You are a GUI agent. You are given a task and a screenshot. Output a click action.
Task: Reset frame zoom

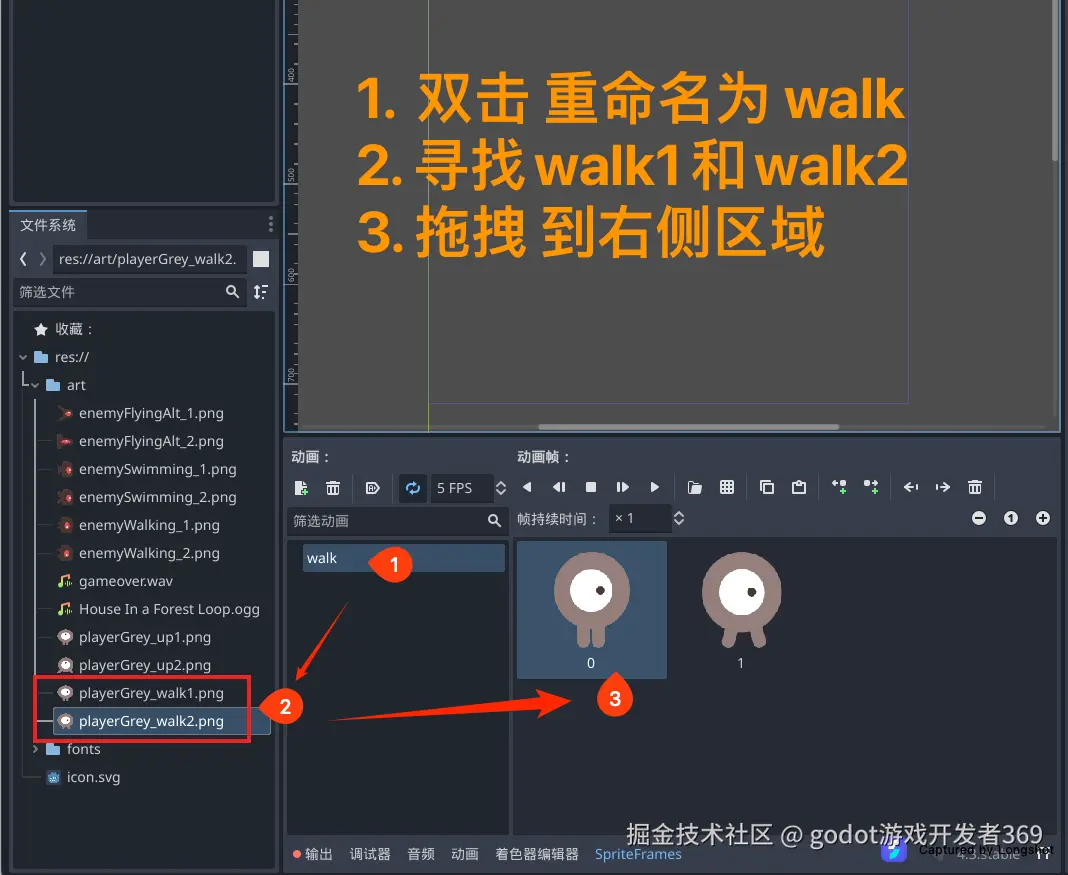1011,518
